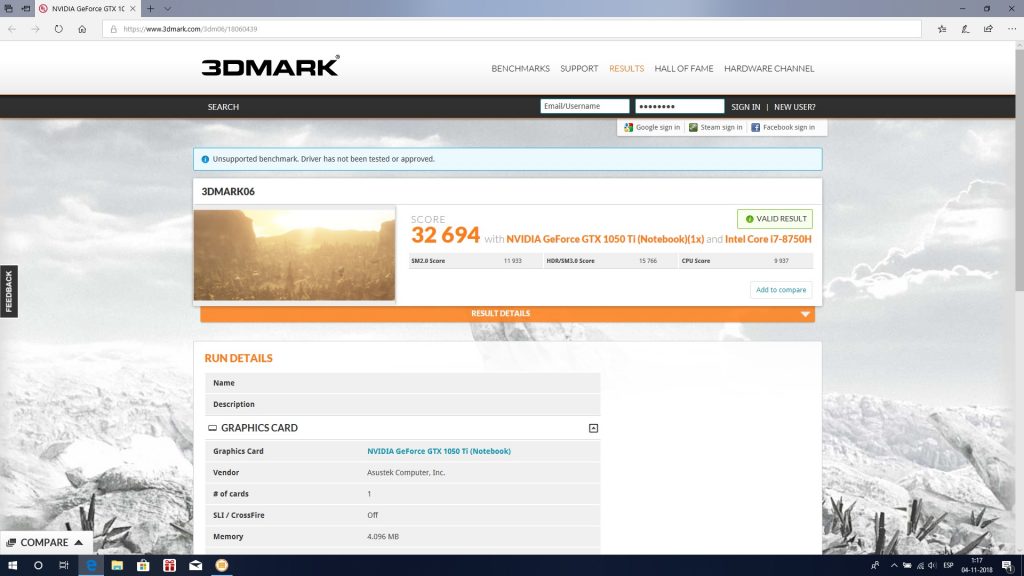Open the NVIDIA GeForce GTX 1050 Ti link
This screenshot has width=1024, height=576.
[438, 451]
